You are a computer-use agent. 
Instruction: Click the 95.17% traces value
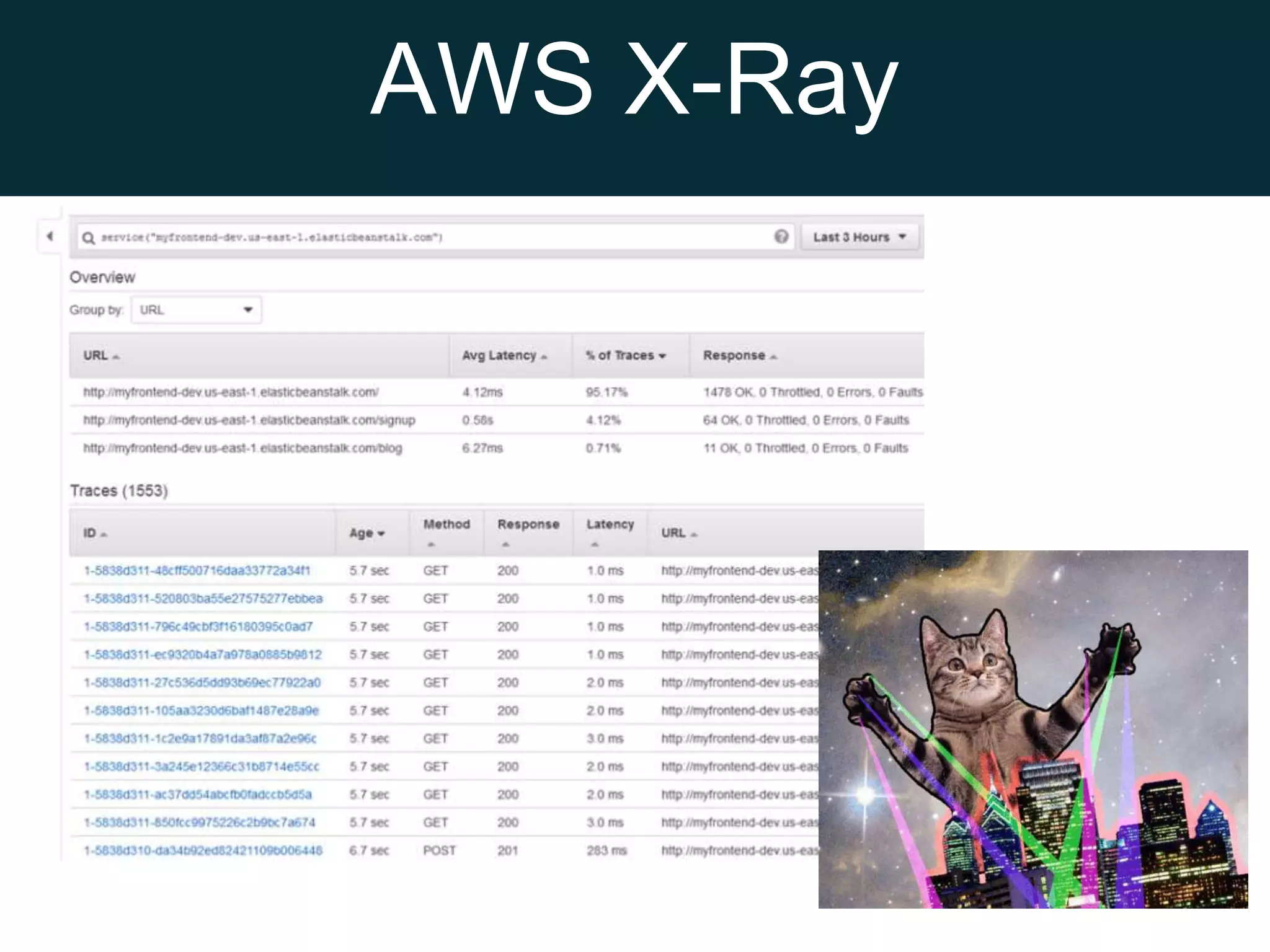606,392
